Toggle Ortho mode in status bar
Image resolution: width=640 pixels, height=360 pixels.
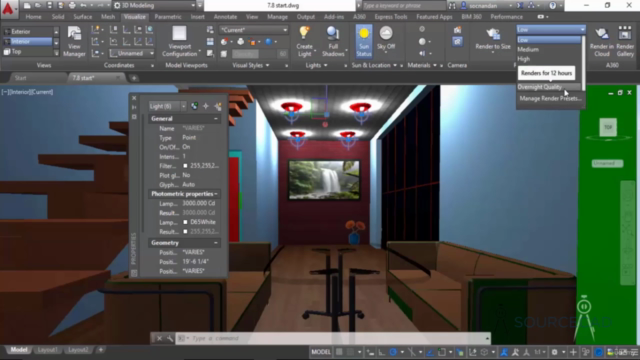click(x=381, y=352)
